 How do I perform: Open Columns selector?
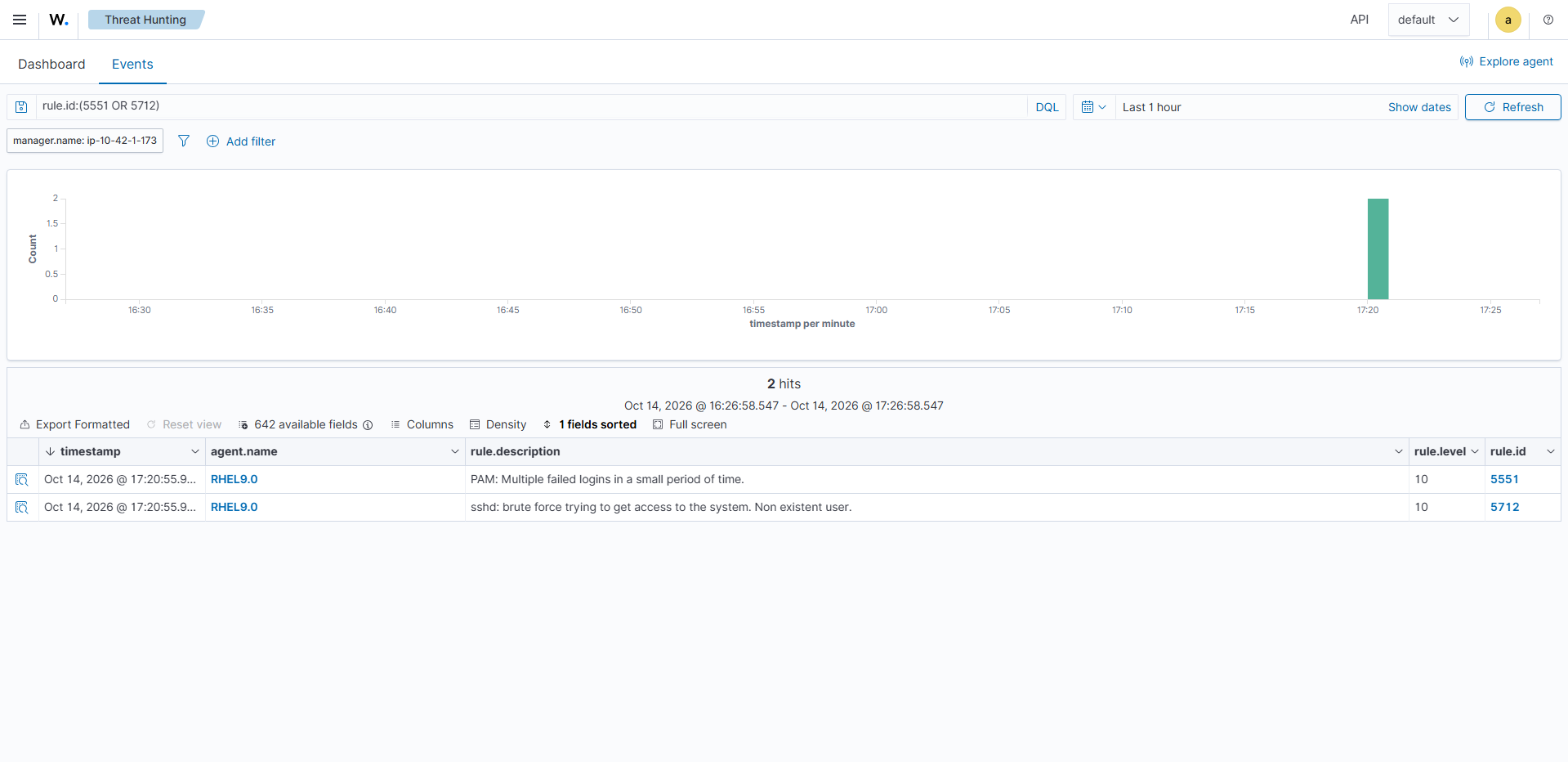422,425
